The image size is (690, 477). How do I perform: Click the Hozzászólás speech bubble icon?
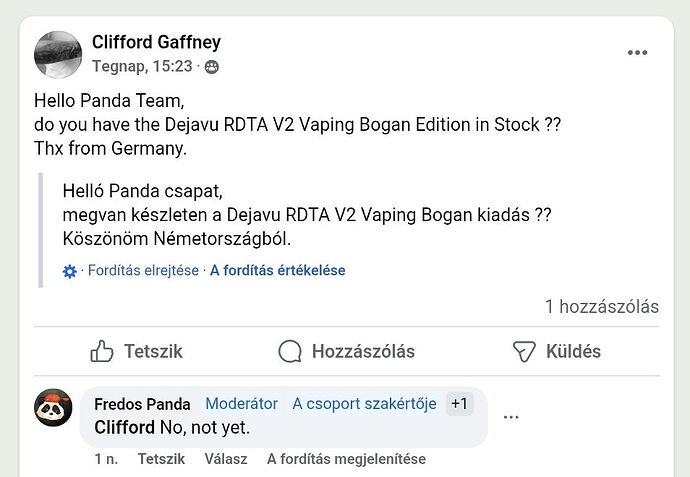pos(290,351)
